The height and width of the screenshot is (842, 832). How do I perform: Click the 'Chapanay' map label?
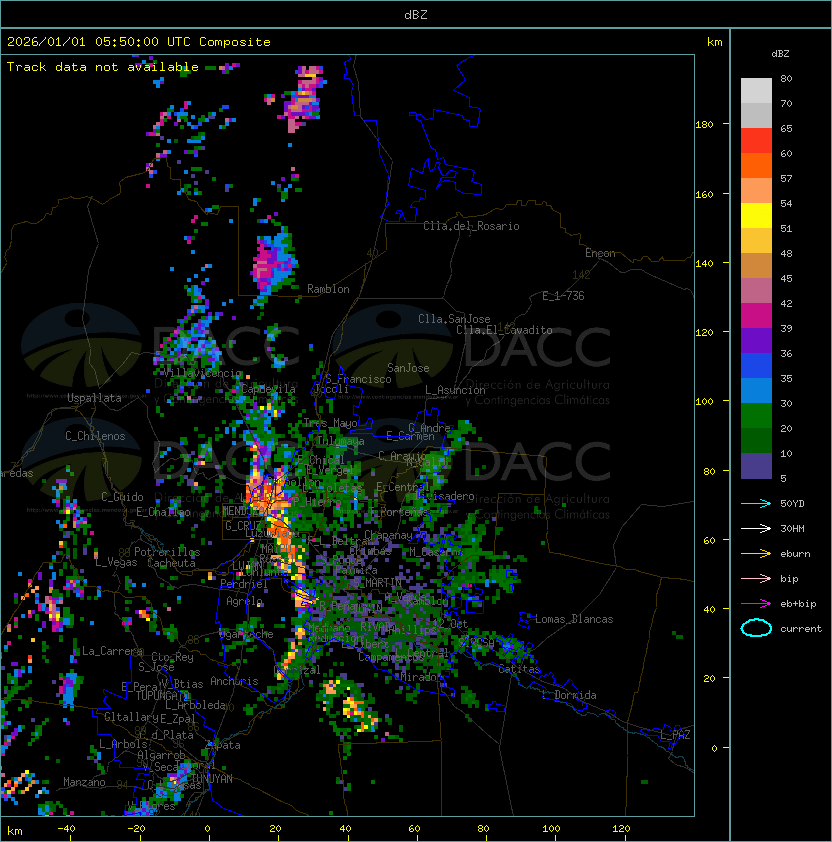(x=388, y=535)
